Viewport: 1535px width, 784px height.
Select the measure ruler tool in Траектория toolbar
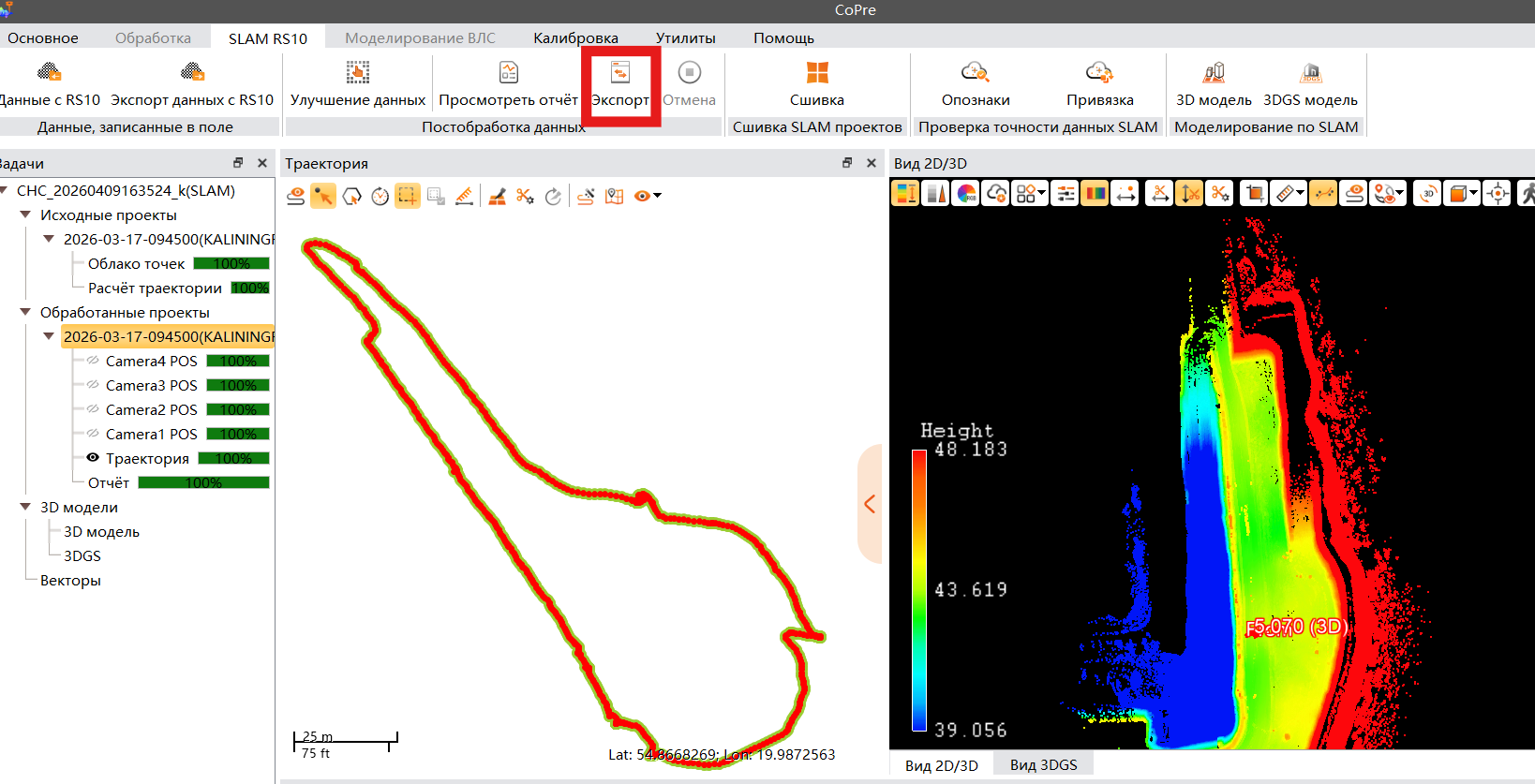click(464, 196)
